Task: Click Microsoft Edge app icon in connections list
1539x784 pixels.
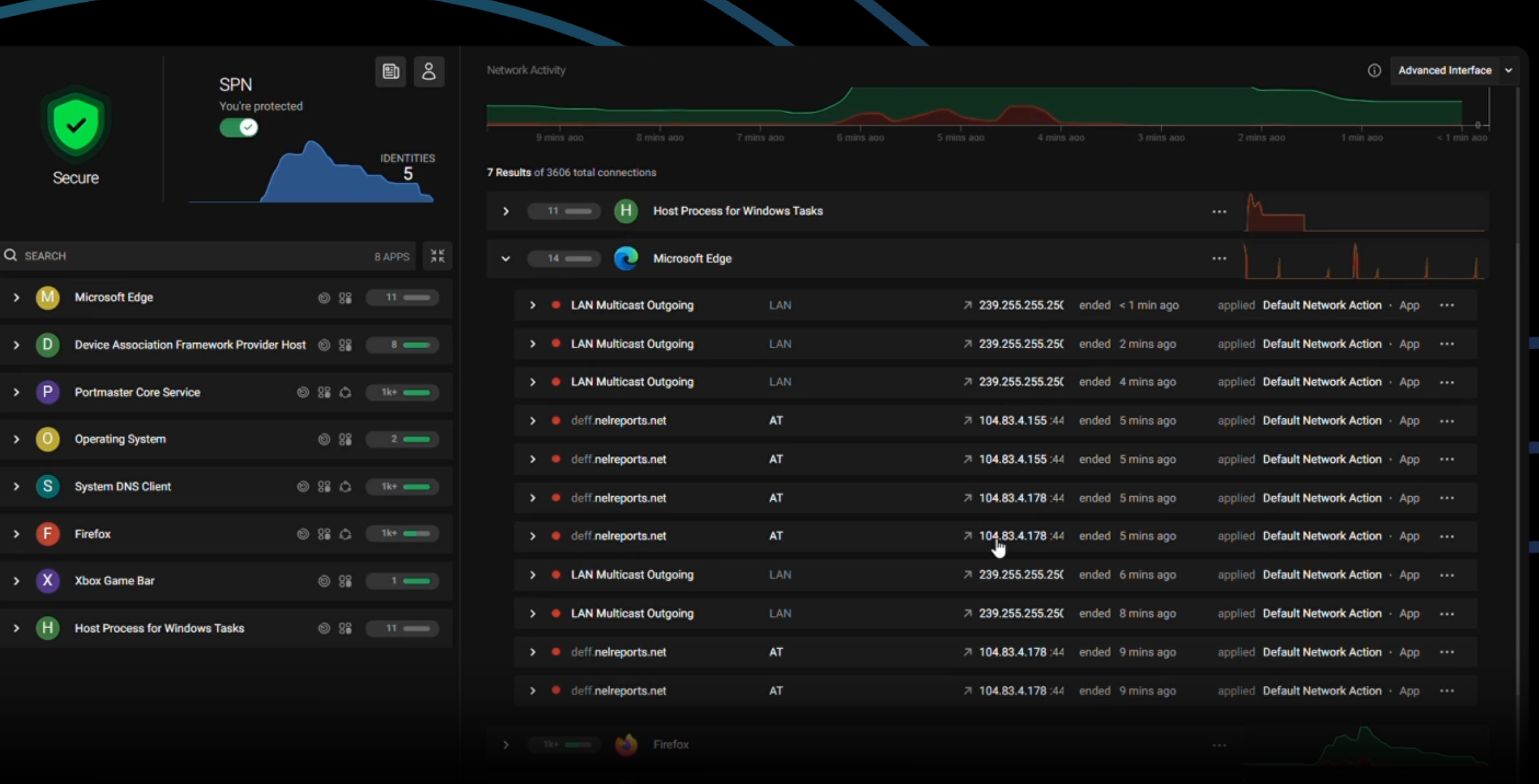Action: tap(626, 259)
